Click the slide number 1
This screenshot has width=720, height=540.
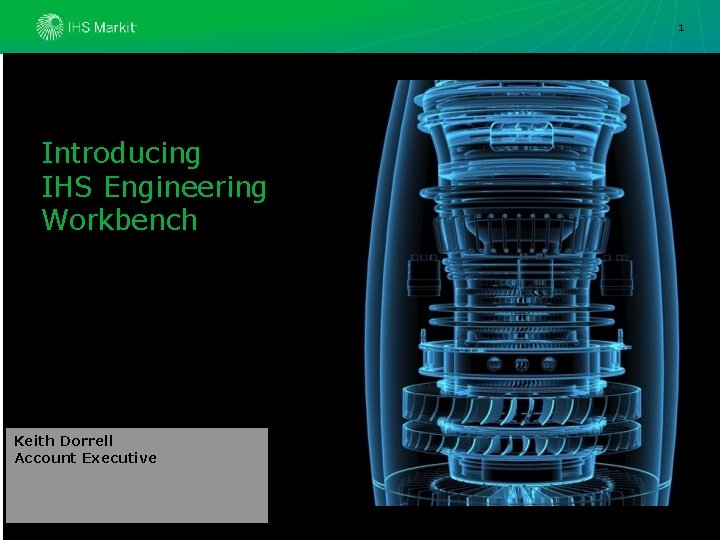click(x=681, y=28)
